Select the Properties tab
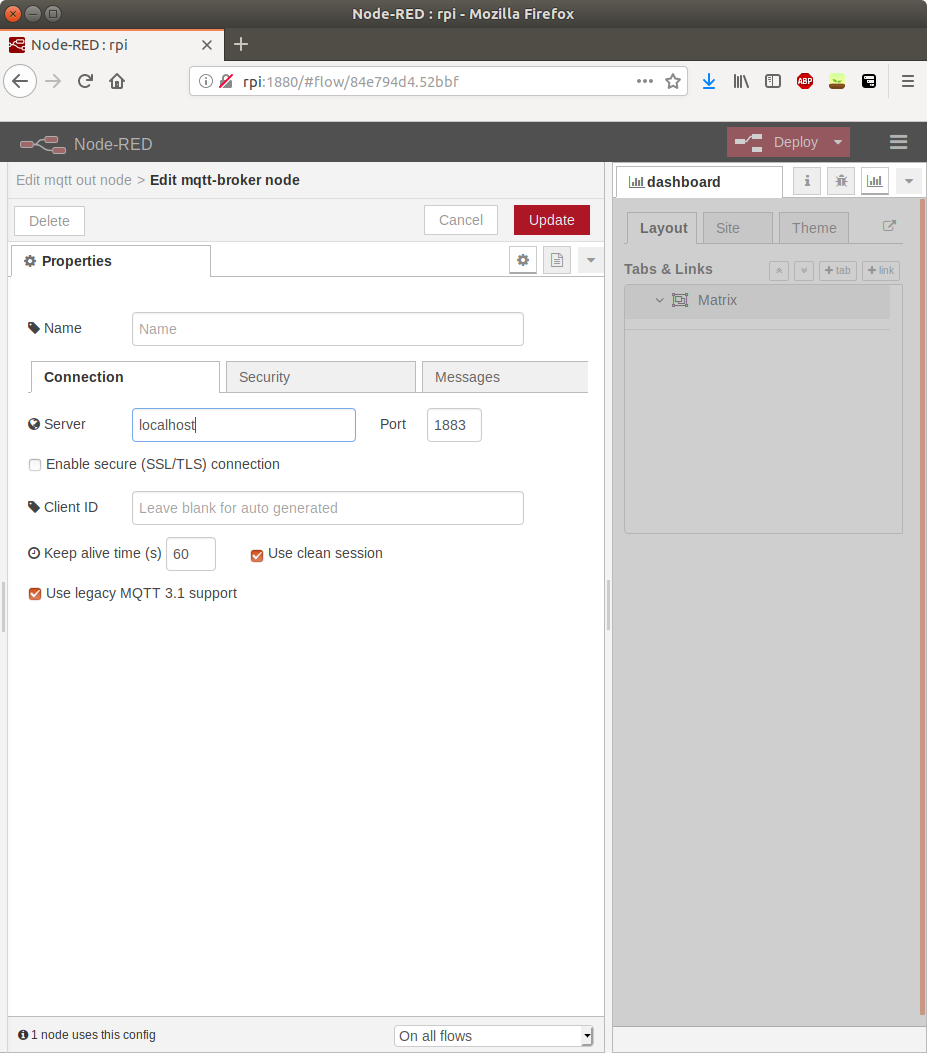This screenshot has height=1053, width=927. click(x=111, y=261)
